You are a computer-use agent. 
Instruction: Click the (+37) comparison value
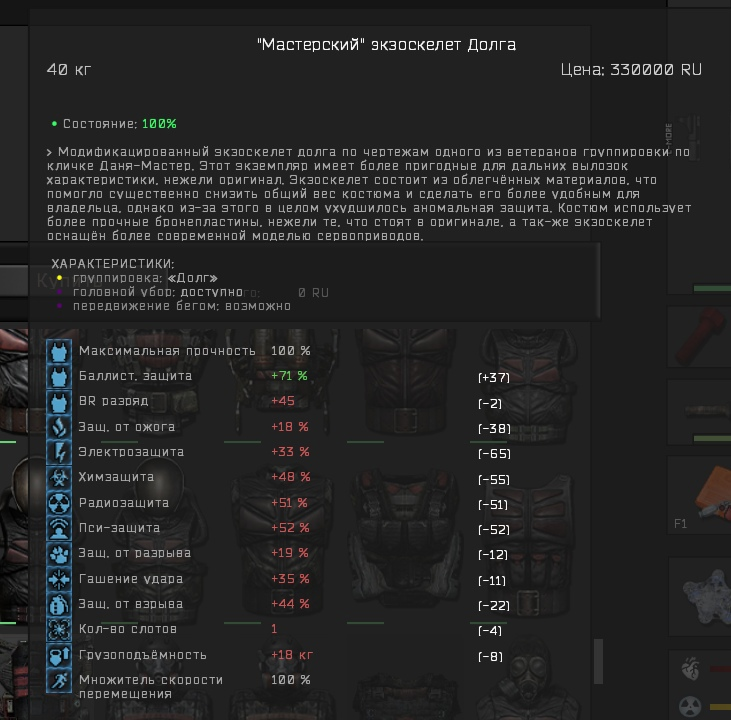[x=494, y=378]
